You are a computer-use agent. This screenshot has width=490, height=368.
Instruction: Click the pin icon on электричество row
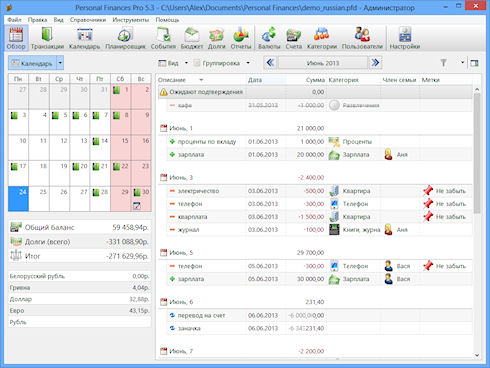[428, 191]
